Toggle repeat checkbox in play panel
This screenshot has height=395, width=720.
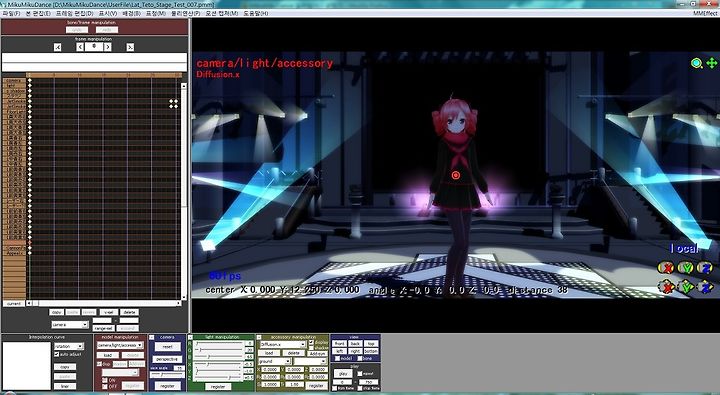360,373
